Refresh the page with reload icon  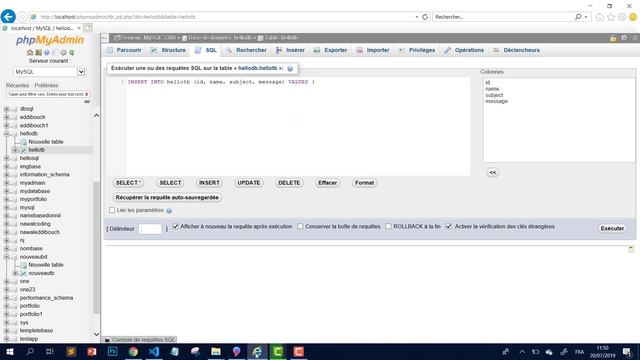click(x=425, y=17)
